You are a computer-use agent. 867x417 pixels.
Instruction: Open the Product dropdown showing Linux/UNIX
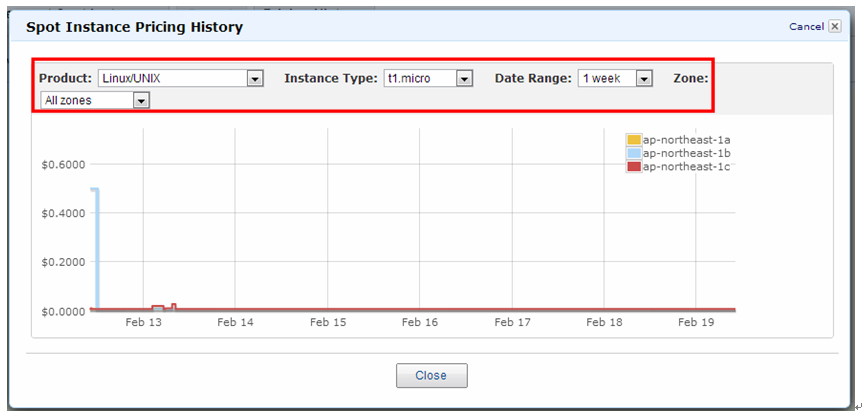coord(180,79)
